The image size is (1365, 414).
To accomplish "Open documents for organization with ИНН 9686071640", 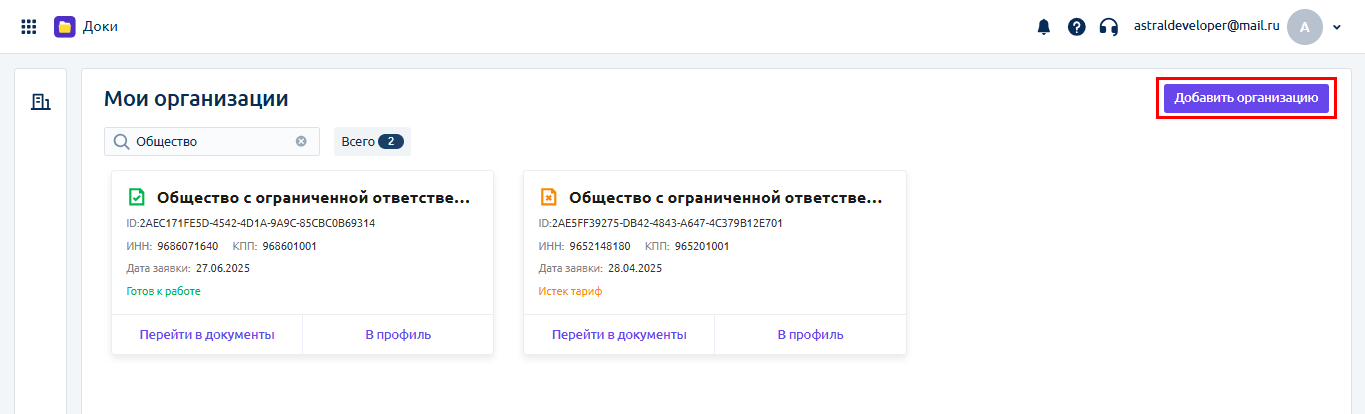I will coord(207,334).
